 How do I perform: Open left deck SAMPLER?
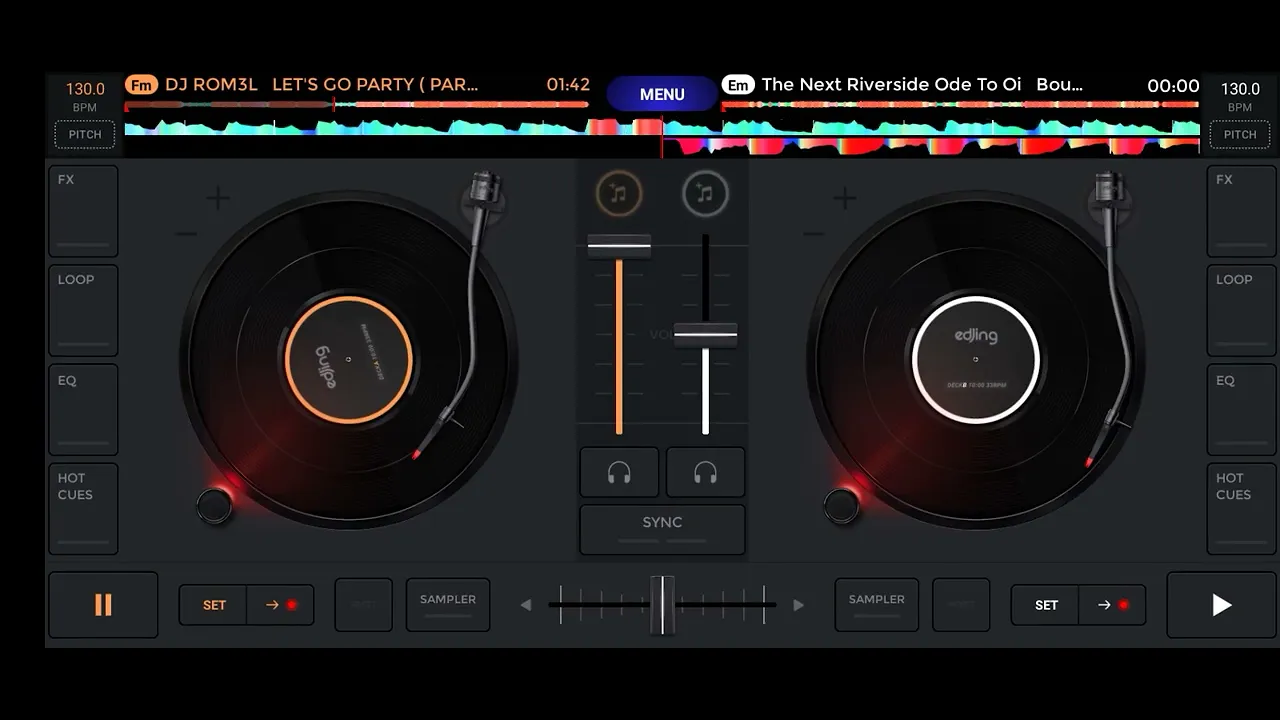[x=448, y=605]
